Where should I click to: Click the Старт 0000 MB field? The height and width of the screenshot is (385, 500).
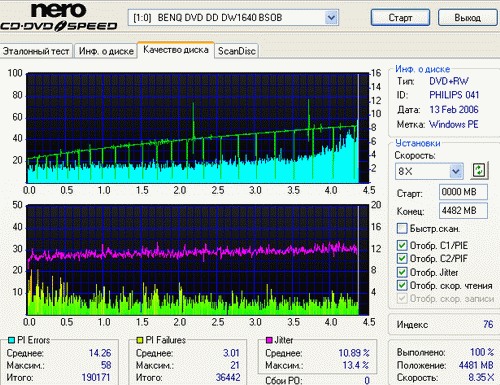tap(463, 192)
